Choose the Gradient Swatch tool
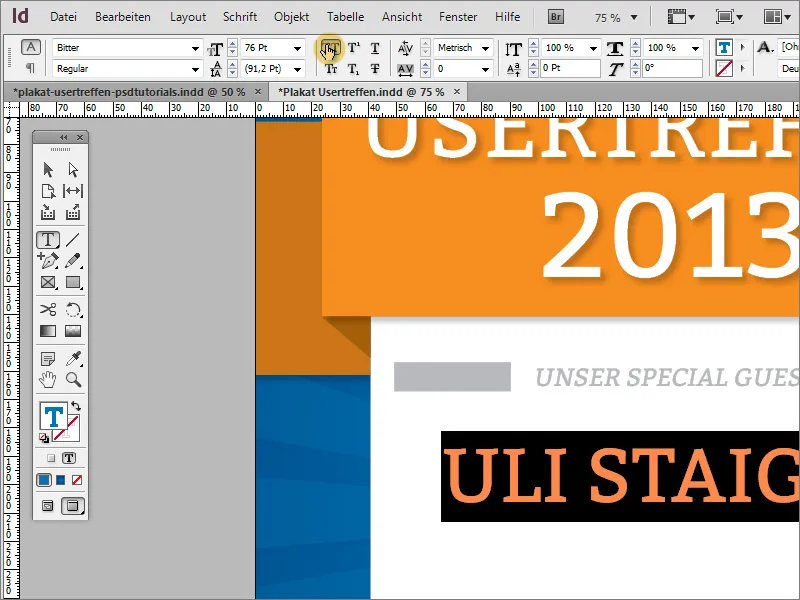Viewport: 800px width, 600px height. pyautogui.click(x=46, y=332)
